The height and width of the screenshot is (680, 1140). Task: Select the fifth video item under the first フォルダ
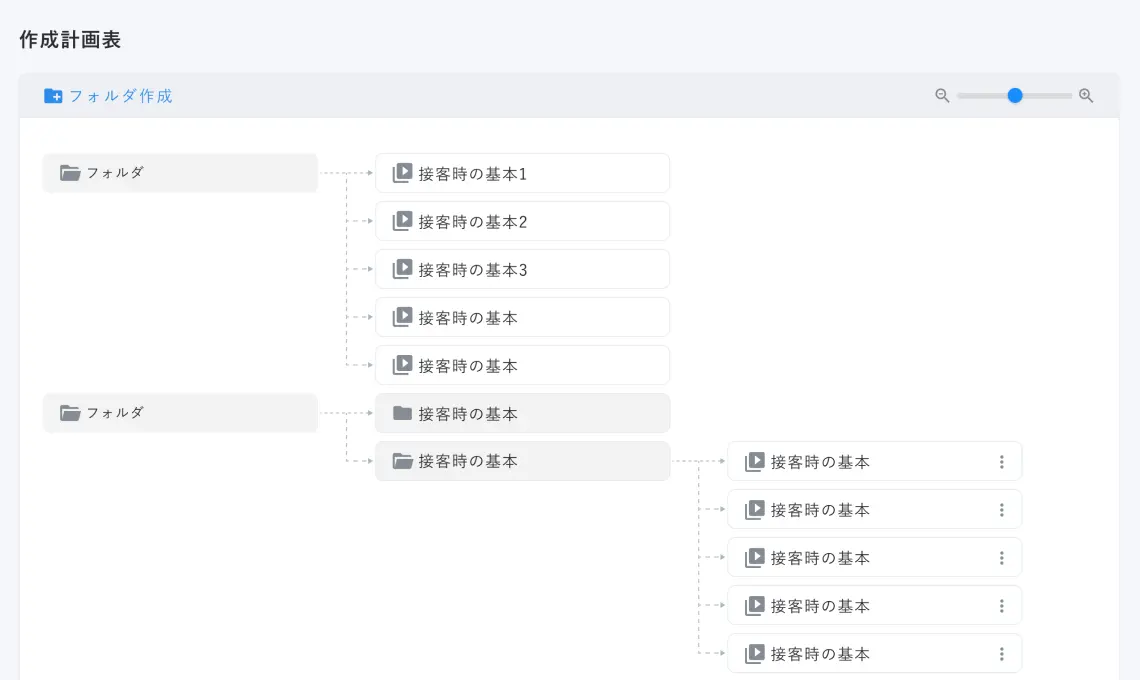coord(522,365)
